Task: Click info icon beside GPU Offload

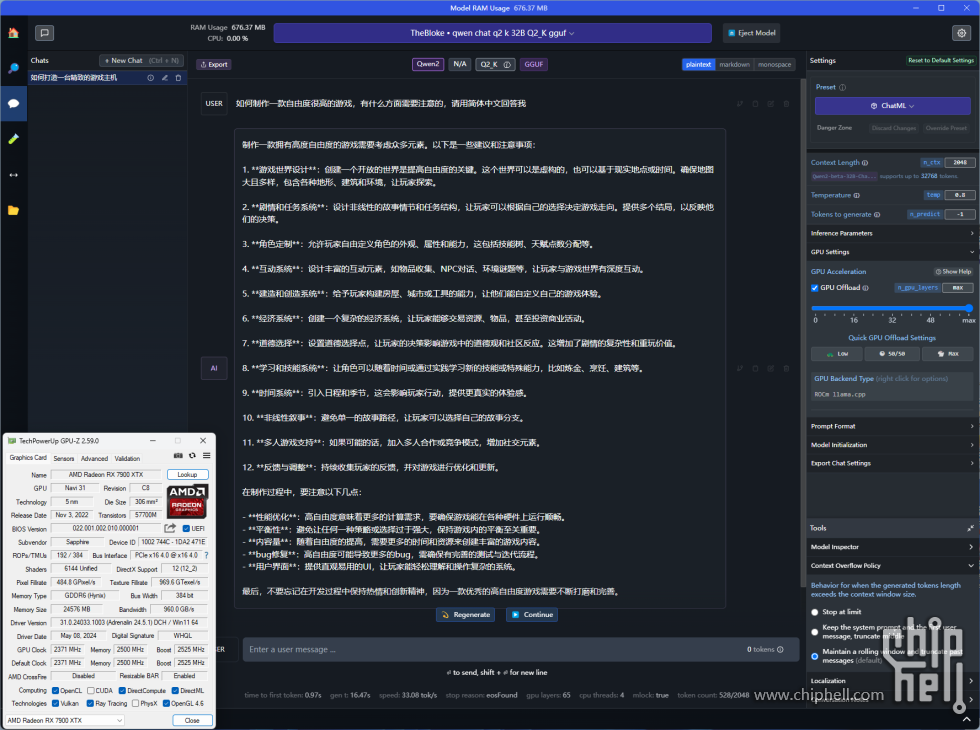Action: coord(866,288)
